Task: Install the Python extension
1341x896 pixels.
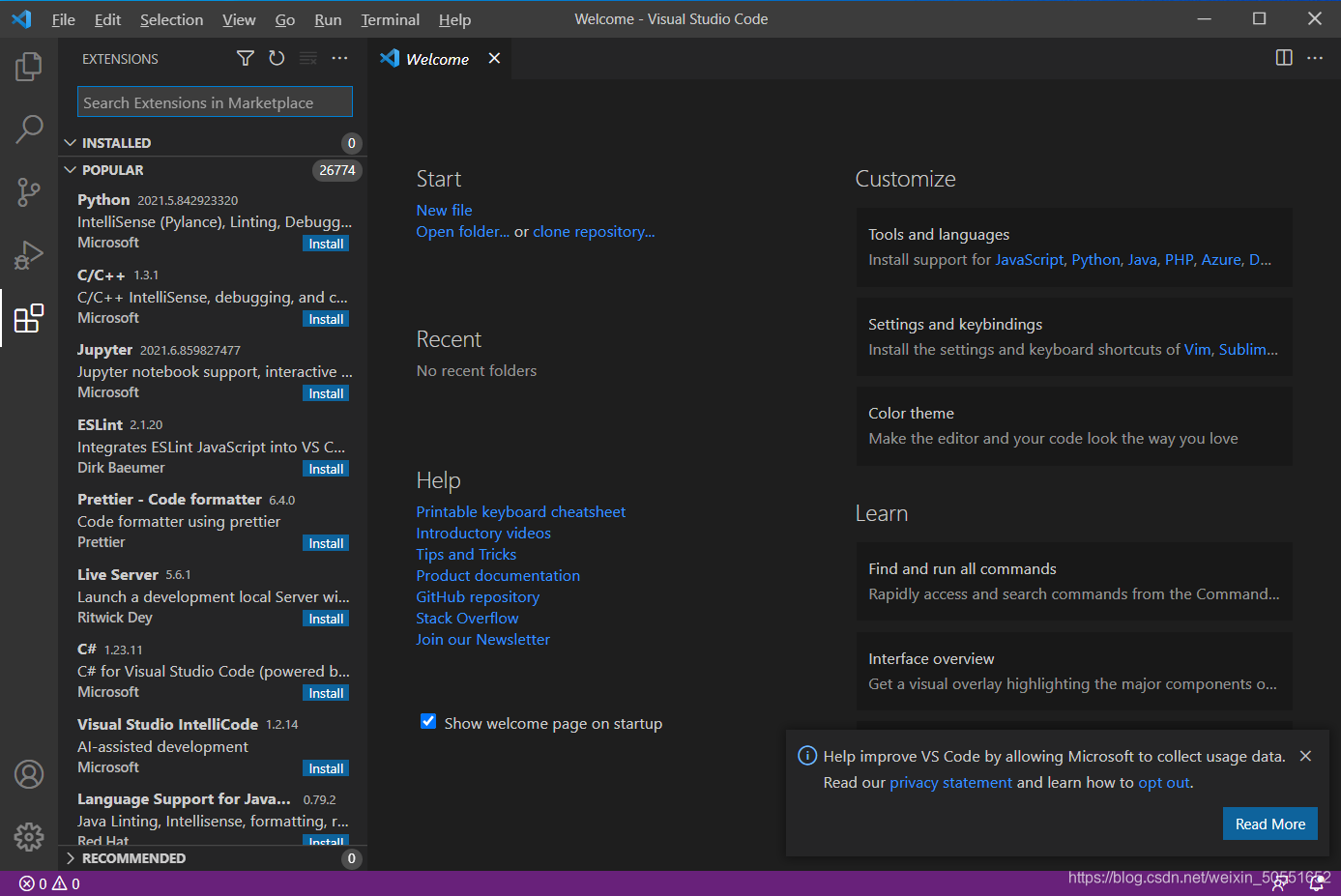Action: pos(326,244)
